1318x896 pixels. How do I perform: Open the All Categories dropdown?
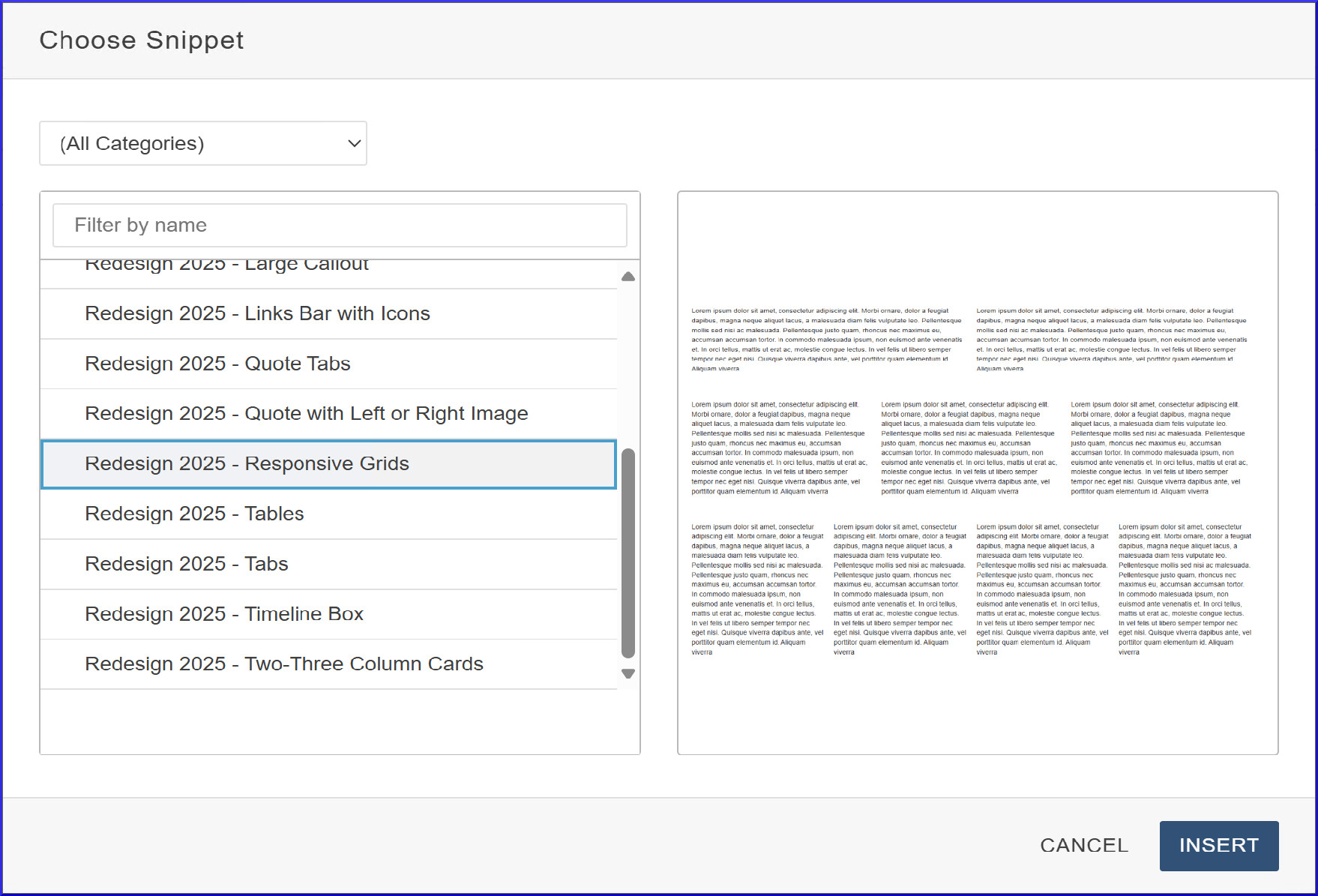click(202, 143)
